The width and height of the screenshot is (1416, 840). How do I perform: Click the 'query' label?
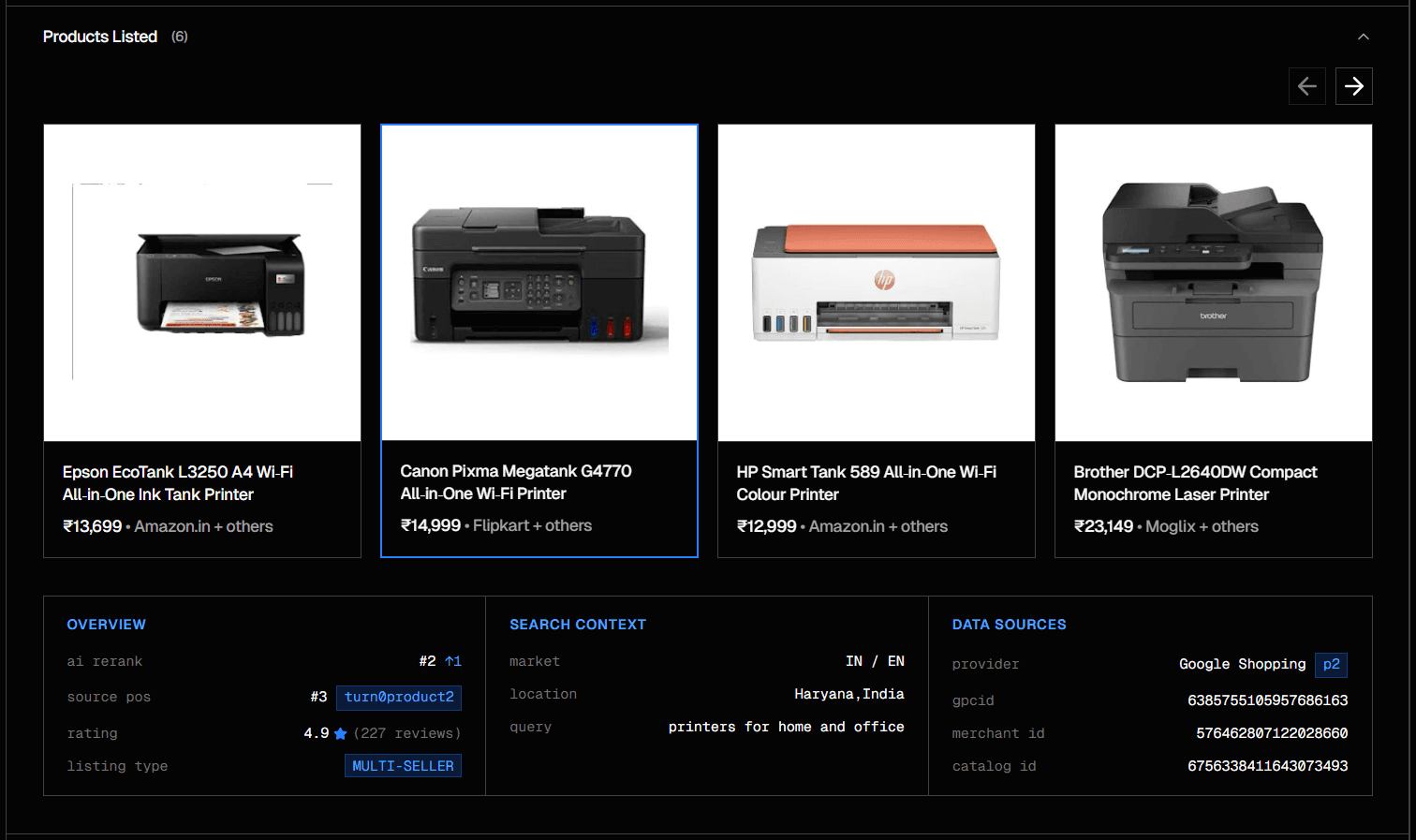coord(530,727)
